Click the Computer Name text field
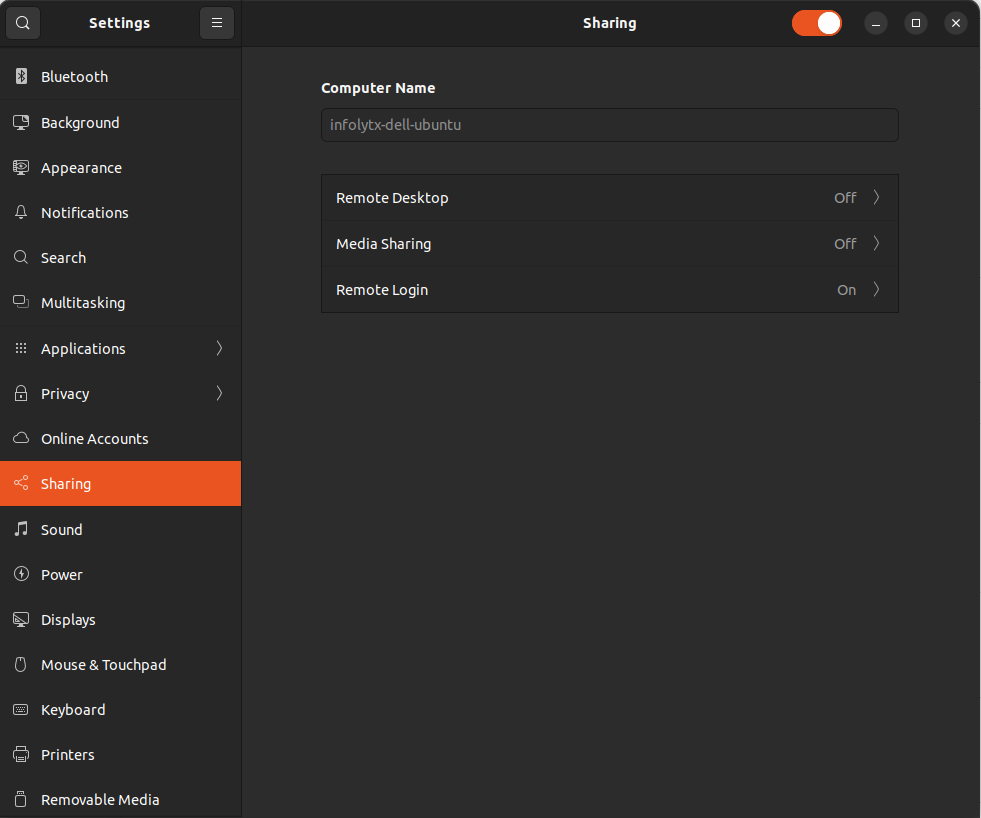 point(609,126)
